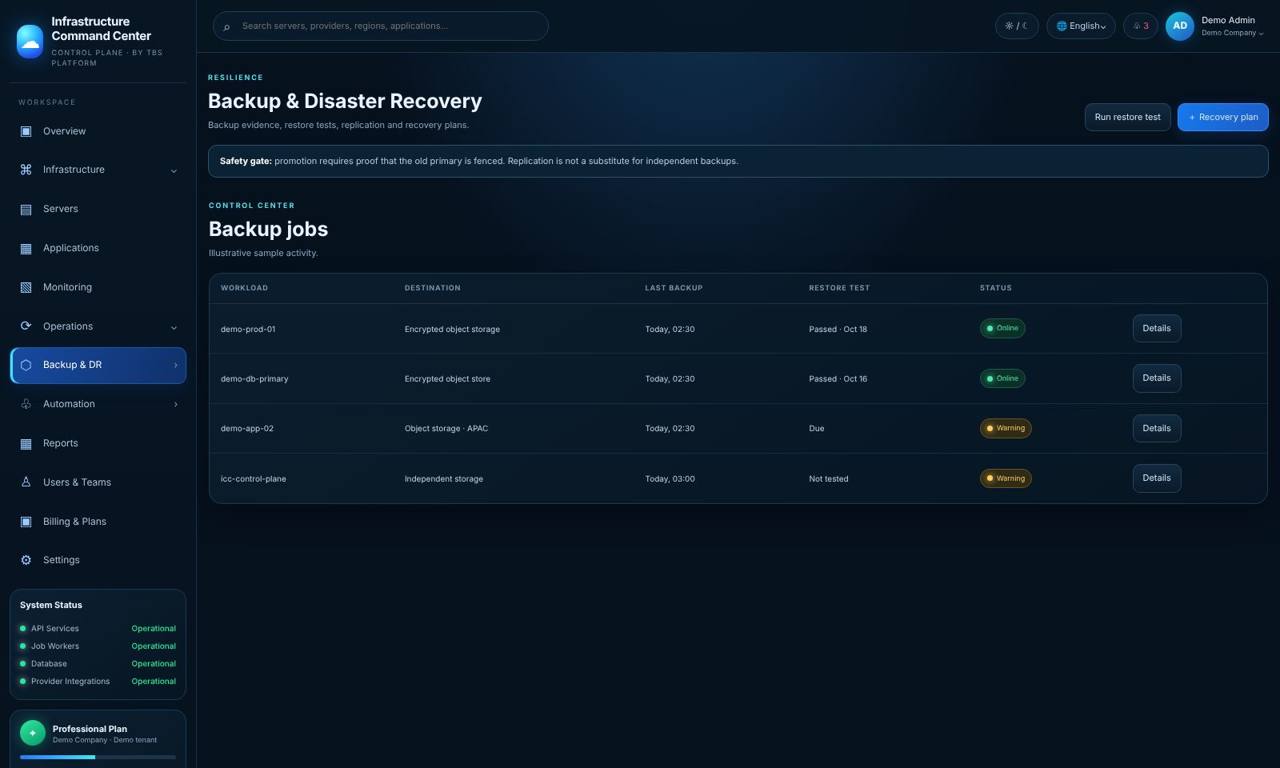This screenshot has width=1280, height=768.
Task: Click the Servers sidebar icon
Action: [x=26, y=209]
